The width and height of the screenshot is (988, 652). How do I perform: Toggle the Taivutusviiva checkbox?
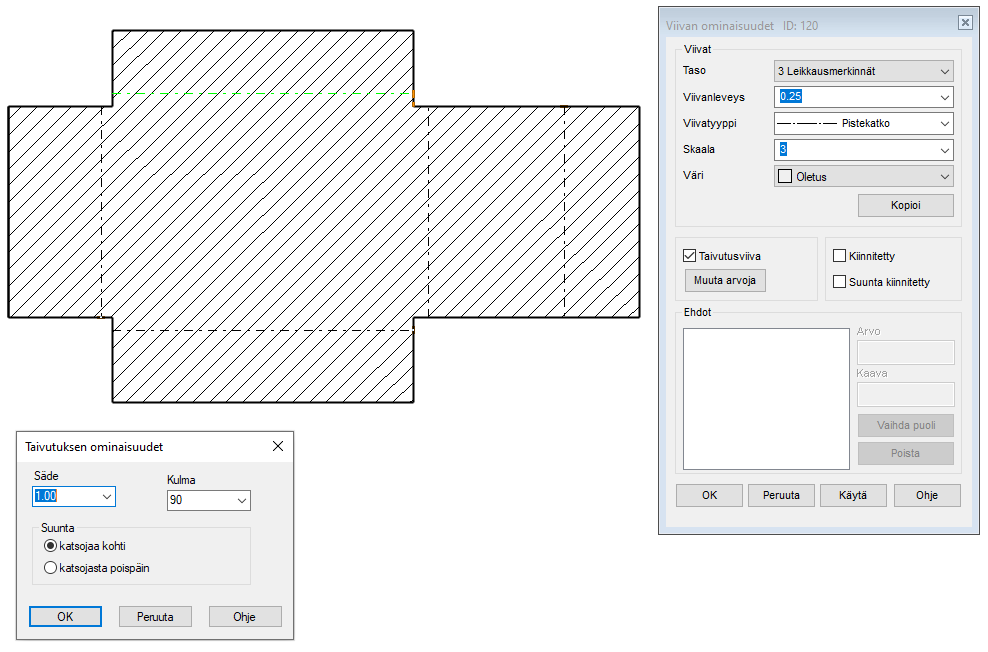point(689,256)
